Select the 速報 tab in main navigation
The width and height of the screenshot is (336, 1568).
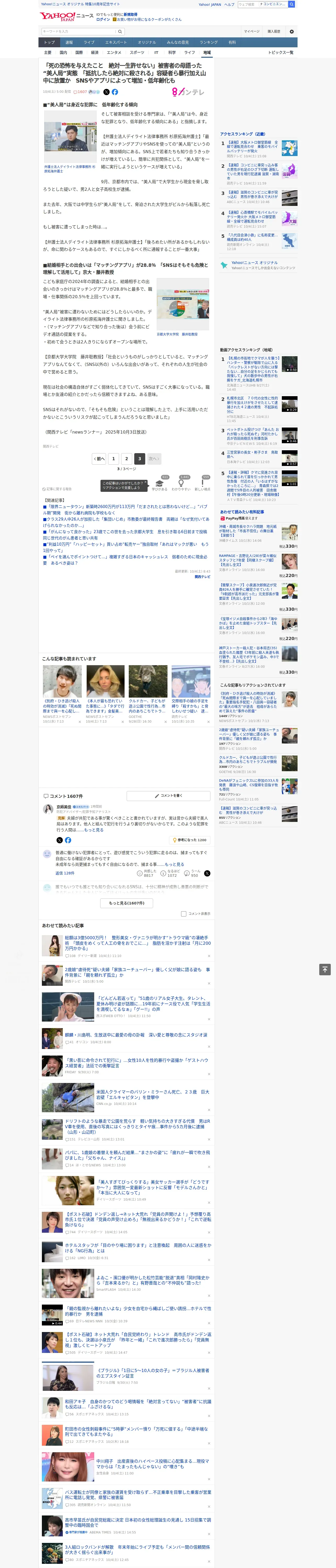(x=69, y=43)
